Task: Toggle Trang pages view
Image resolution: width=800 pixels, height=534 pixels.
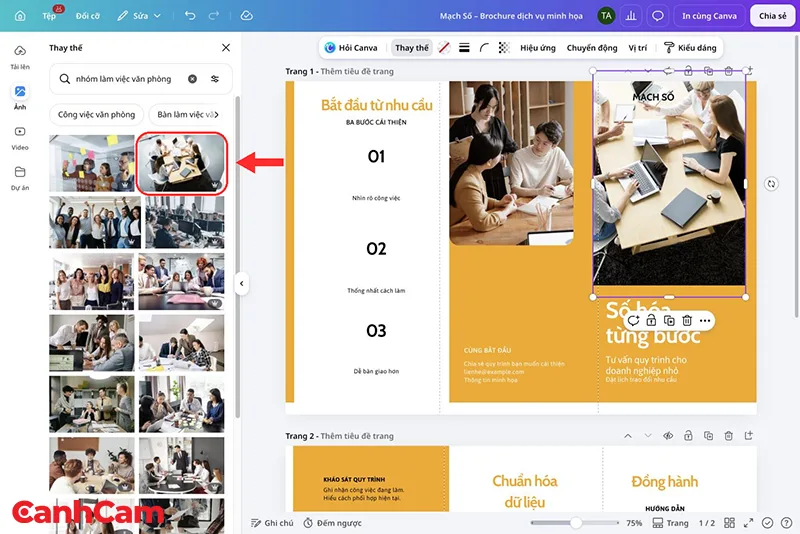Action: (x=670, y=523)
